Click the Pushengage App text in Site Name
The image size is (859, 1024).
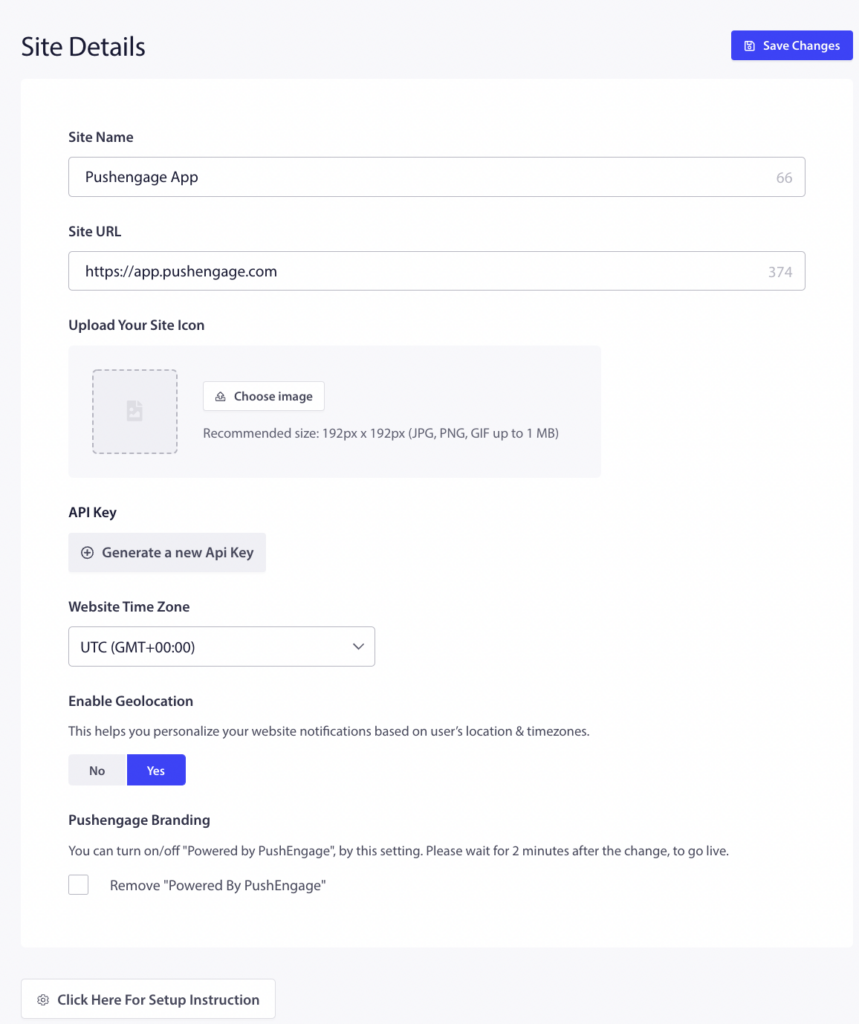point(142,178)
